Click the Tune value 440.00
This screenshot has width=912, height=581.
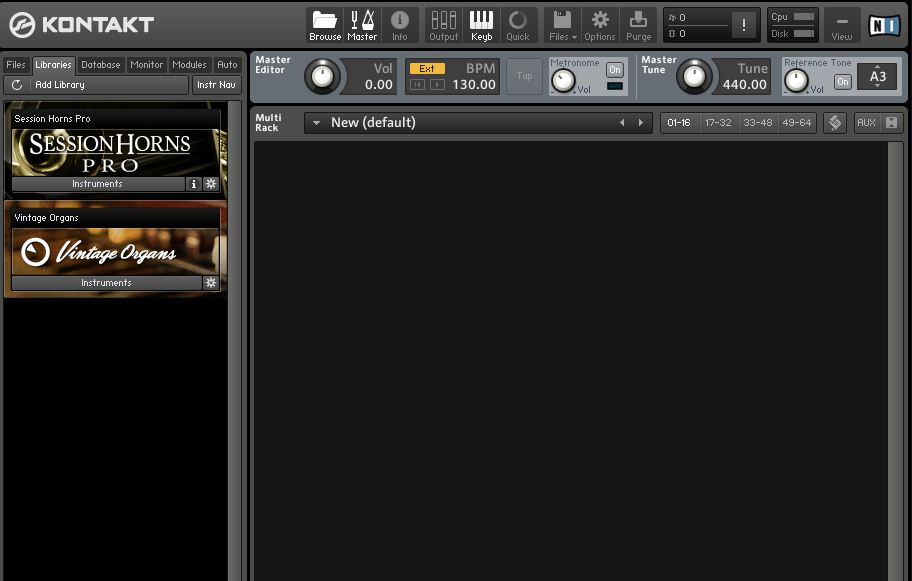coord(744,85)
